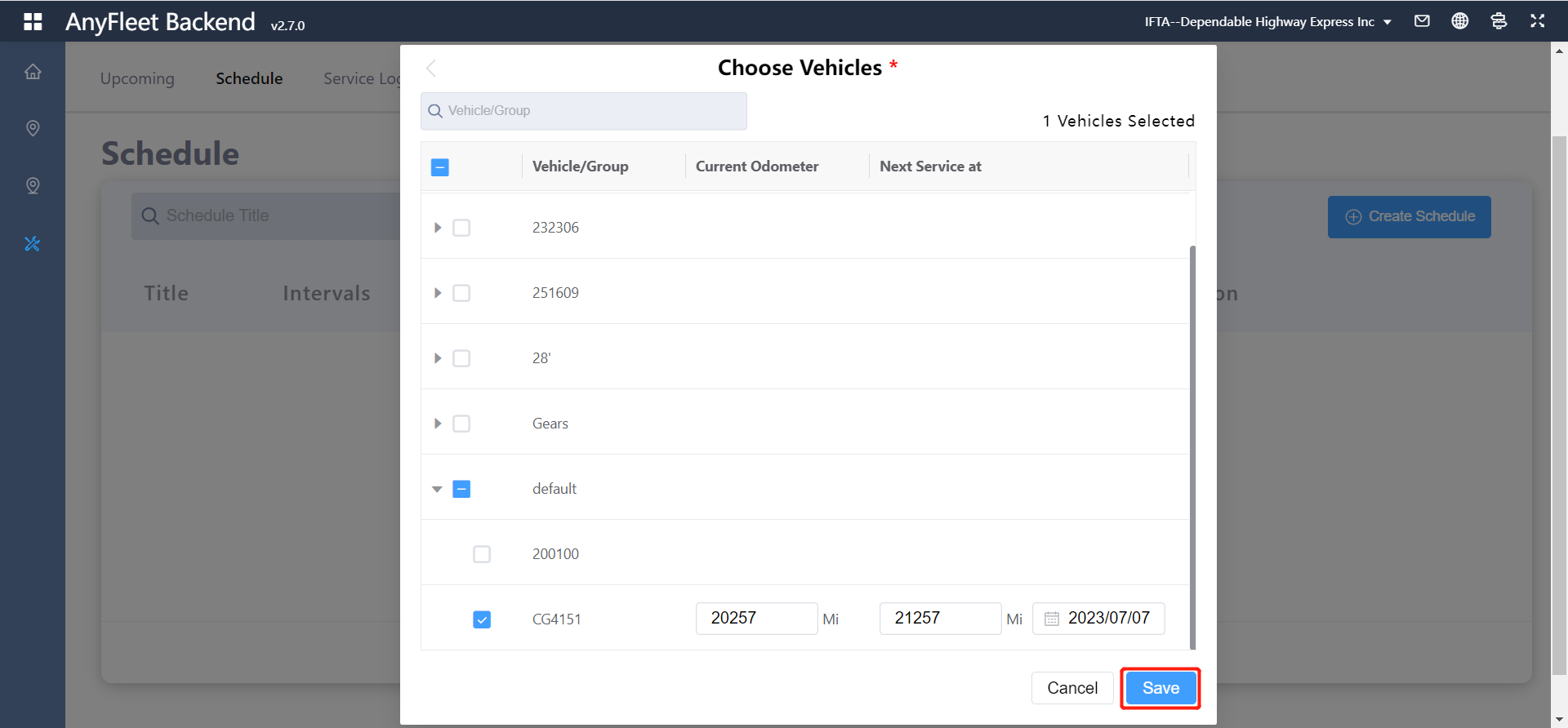Click the back arrow in dialog
Image resolution: width=1568 pixels, height=728 pixels.
pyautogui.click(x=431, y=68)
